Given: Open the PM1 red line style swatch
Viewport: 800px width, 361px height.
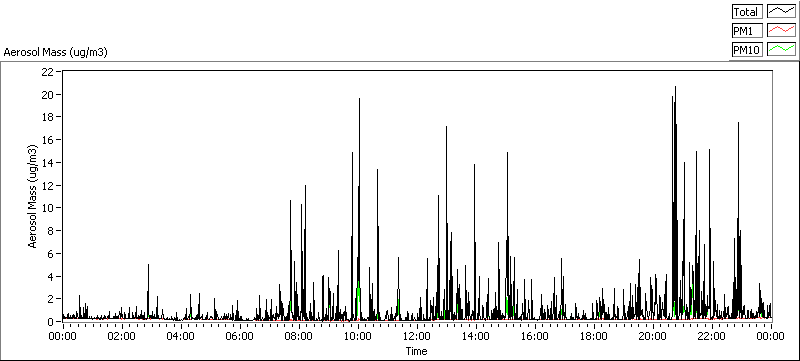Looking at the screenshot, I should point(782,31).
